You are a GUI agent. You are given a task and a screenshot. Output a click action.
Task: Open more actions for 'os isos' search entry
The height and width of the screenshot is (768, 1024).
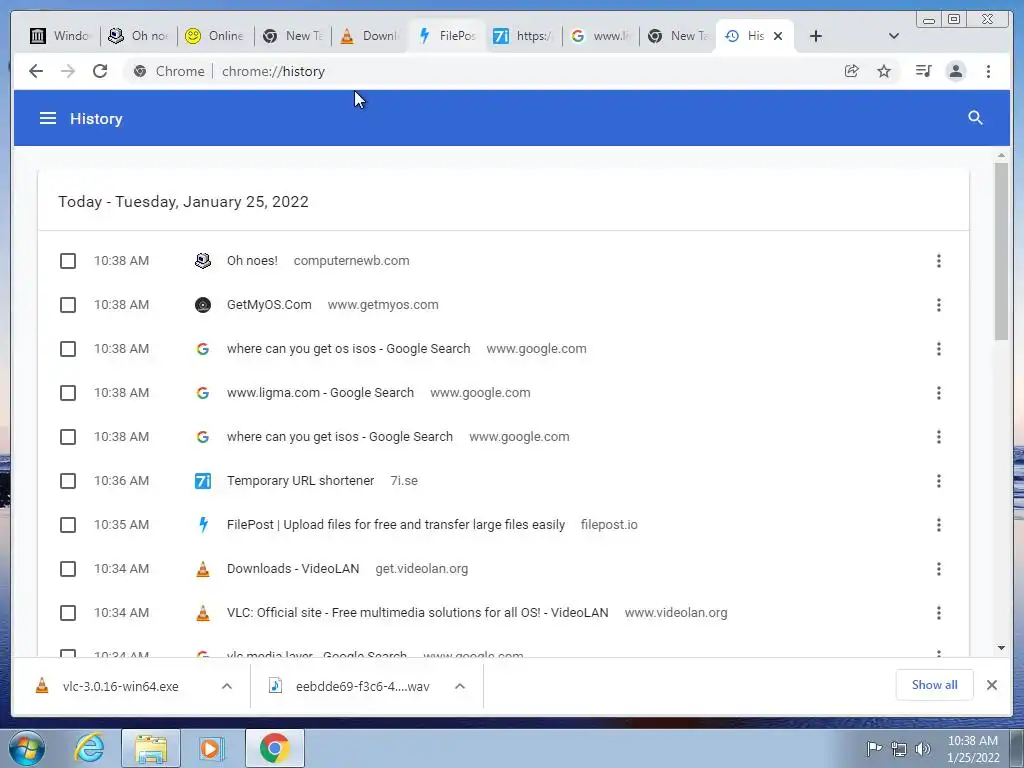pyautogui.click(x=938, y=349)
